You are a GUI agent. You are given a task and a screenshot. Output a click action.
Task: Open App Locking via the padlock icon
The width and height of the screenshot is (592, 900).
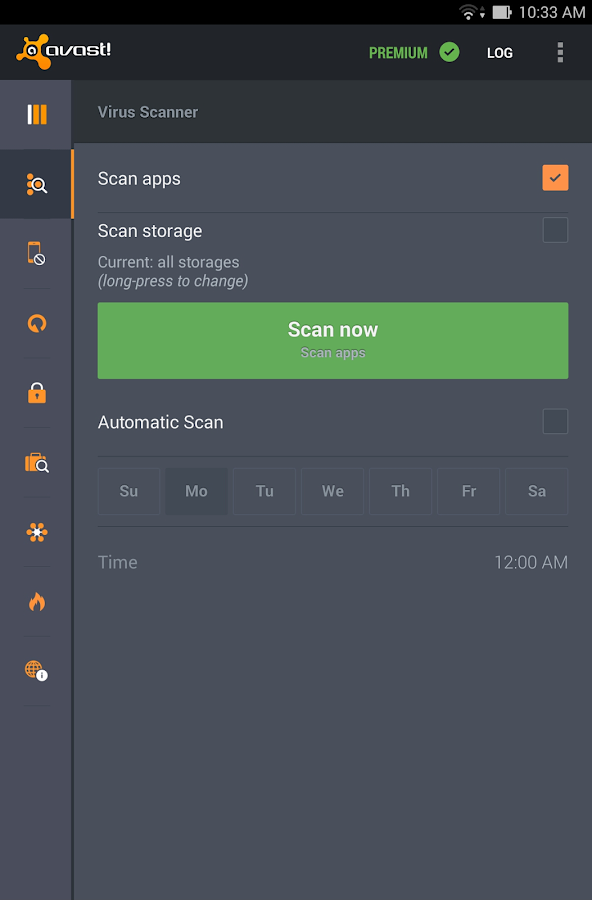[x=36, y=393]
